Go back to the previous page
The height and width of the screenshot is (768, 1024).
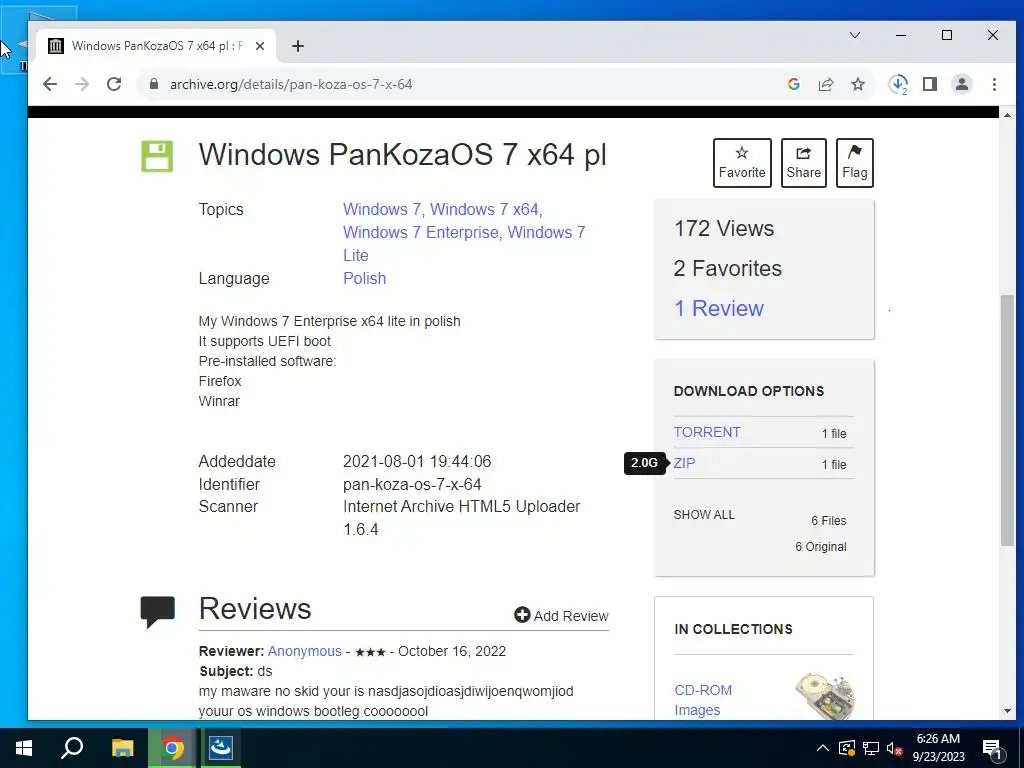pyautogui.click(x=50, y=84)
